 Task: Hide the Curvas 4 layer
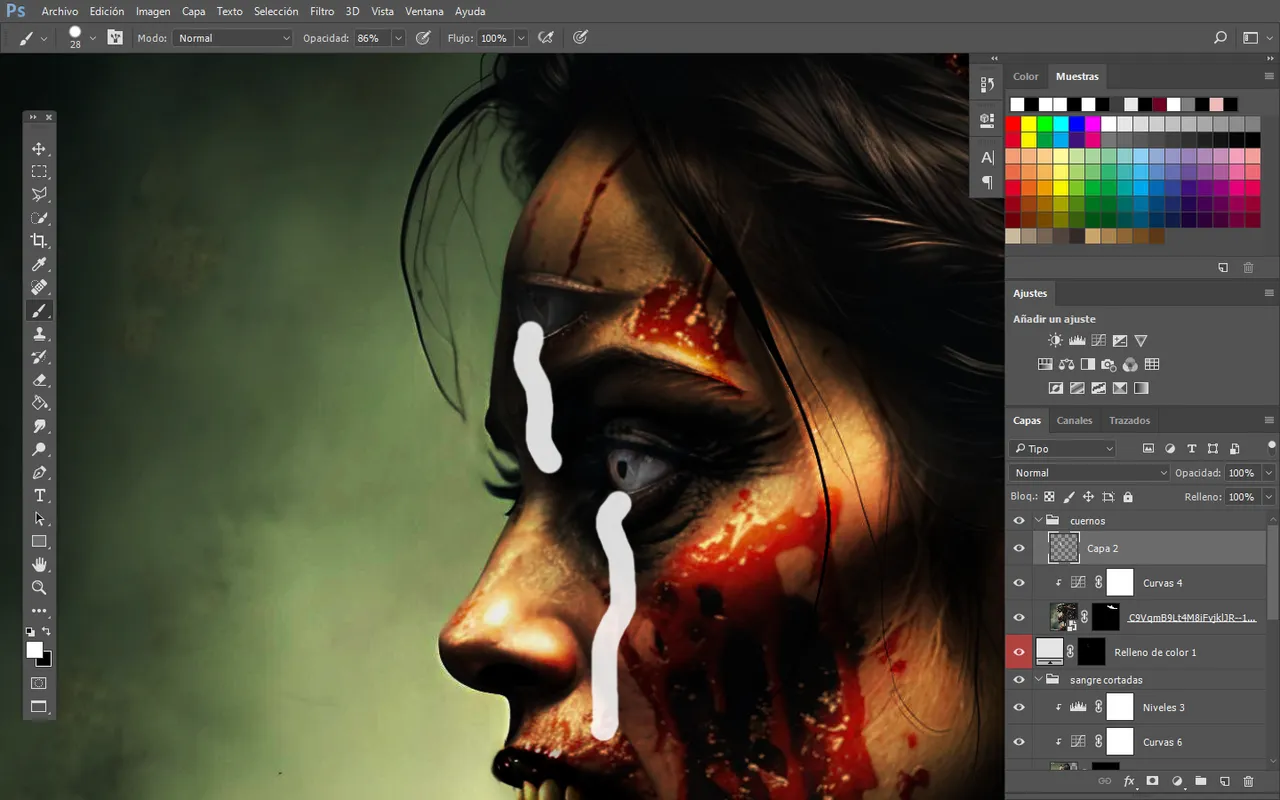(1019, 583)
